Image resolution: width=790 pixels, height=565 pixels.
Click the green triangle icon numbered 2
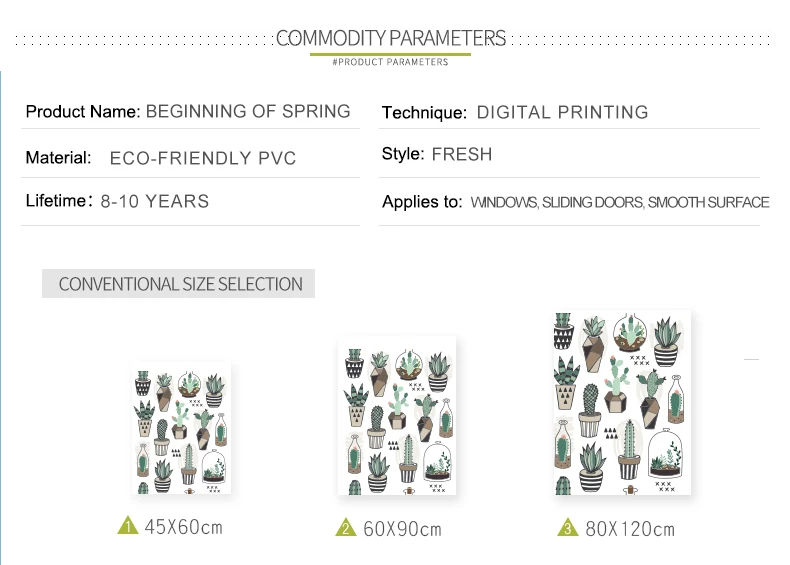[346, 527]
